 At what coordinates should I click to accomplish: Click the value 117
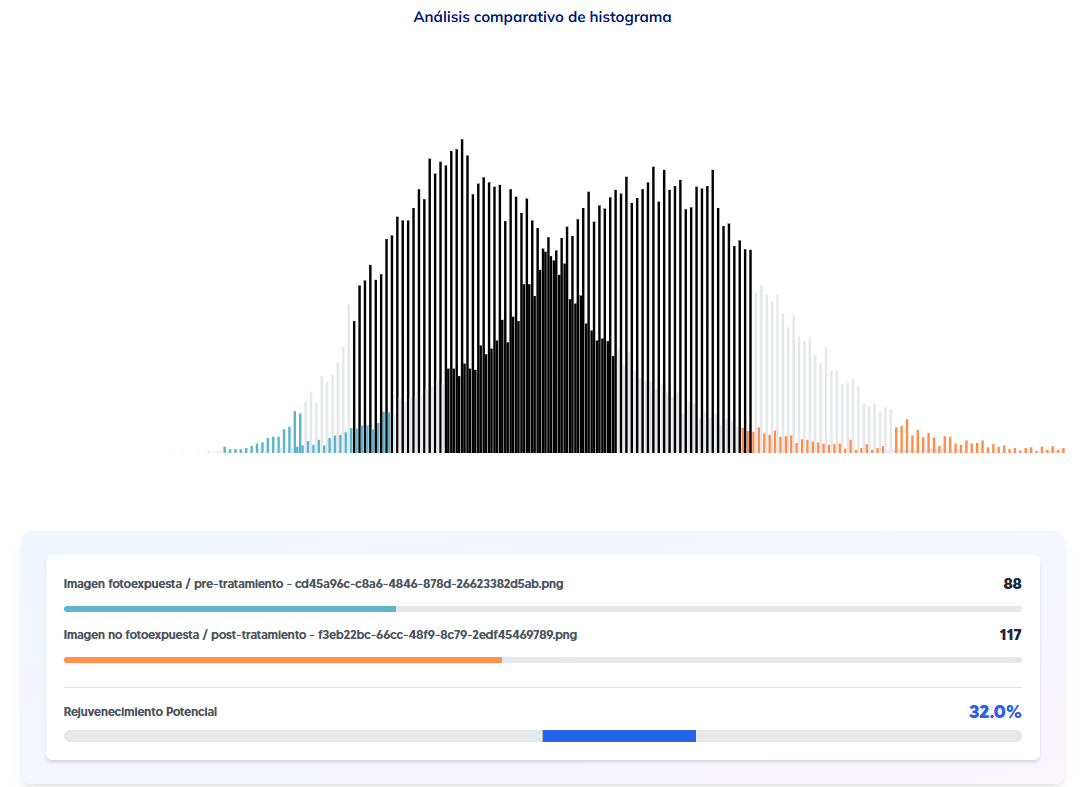tap(1010, 635)
